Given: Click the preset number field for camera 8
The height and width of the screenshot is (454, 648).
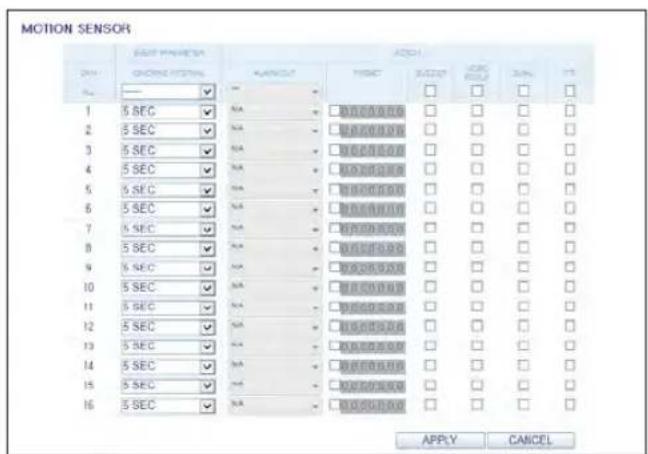Looking at the screenshot, I should coord(372,249).
